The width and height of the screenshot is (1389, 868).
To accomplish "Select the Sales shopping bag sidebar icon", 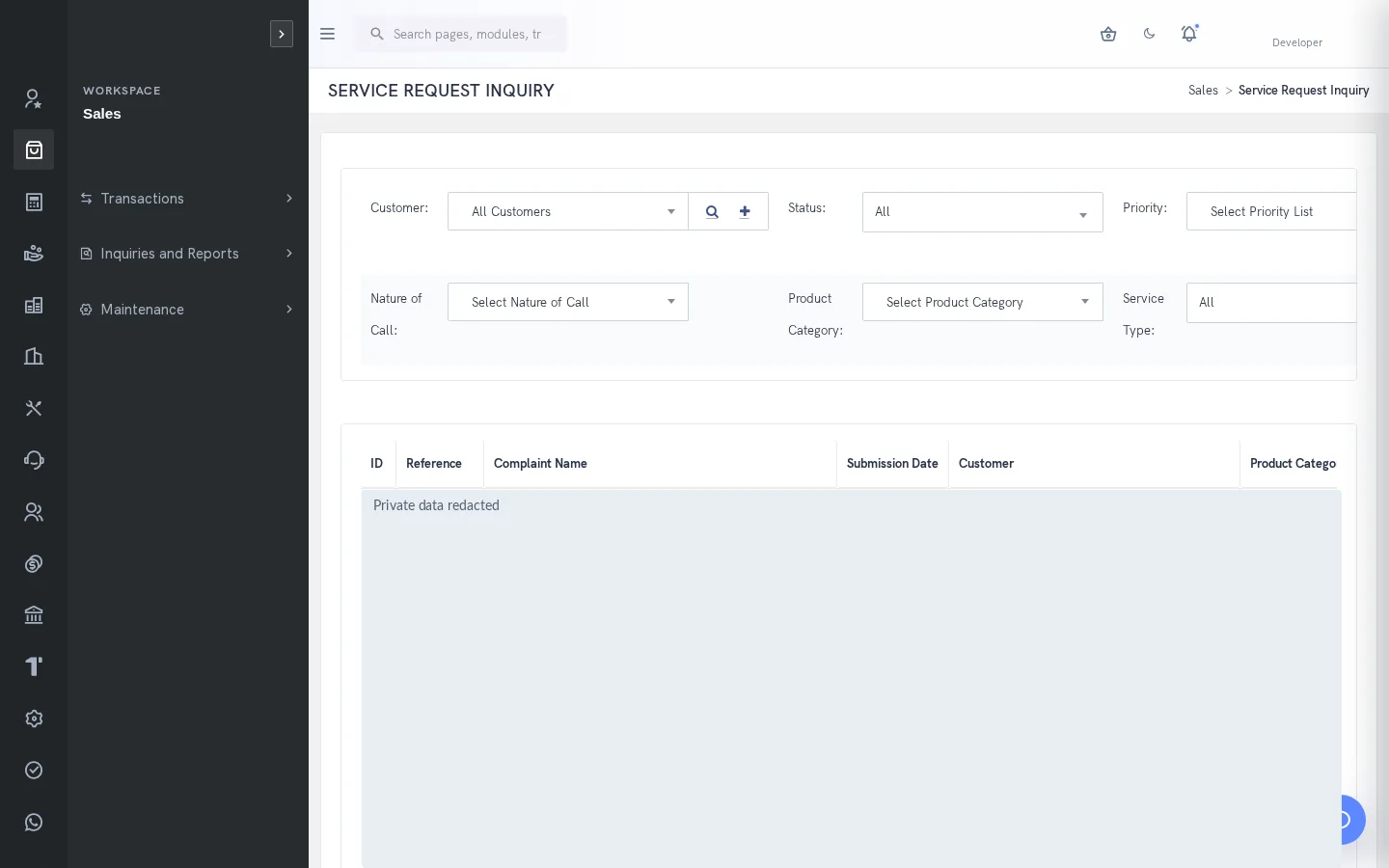I will 34,150.
